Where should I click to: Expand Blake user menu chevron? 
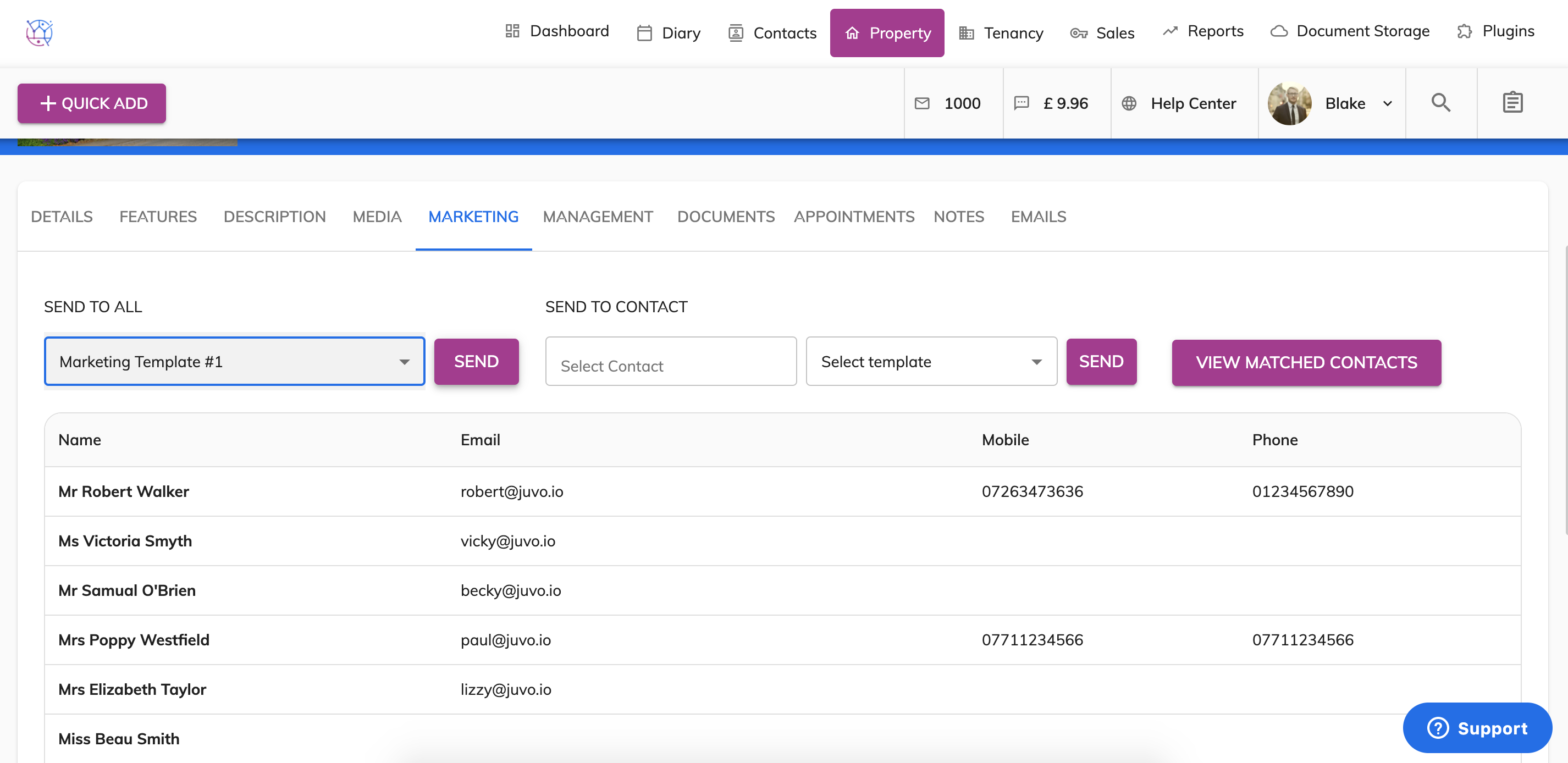pos(1387,103)
